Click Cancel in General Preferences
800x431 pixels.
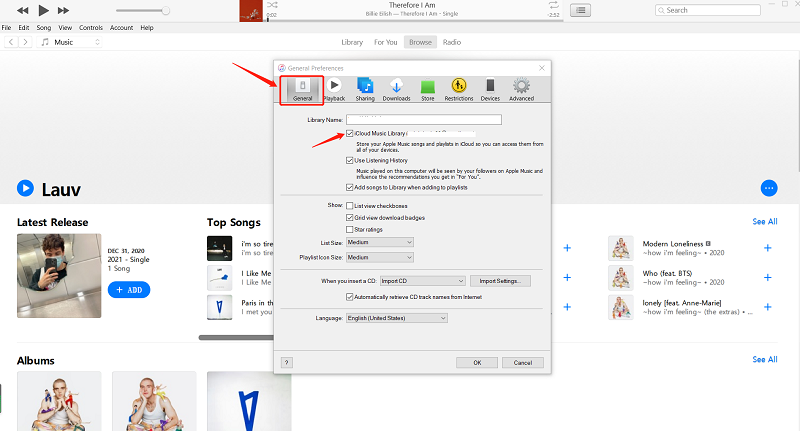(522, 363)
